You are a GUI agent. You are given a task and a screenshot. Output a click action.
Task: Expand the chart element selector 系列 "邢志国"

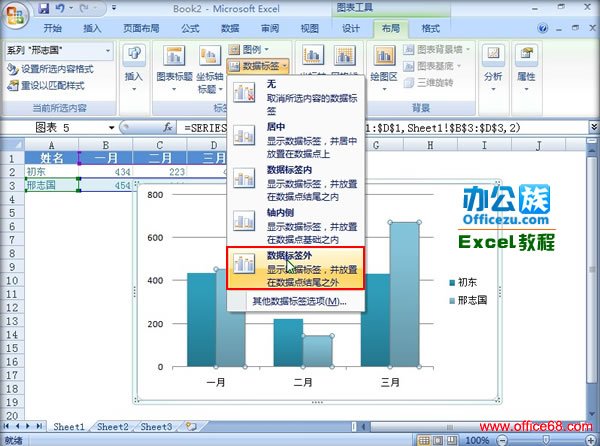(x=108, y=50)
